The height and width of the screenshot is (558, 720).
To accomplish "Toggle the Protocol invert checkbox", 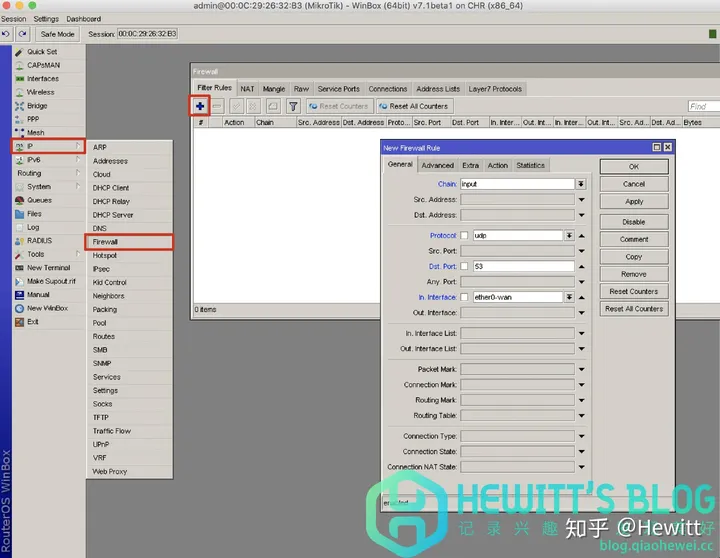I will coord(464,236).
